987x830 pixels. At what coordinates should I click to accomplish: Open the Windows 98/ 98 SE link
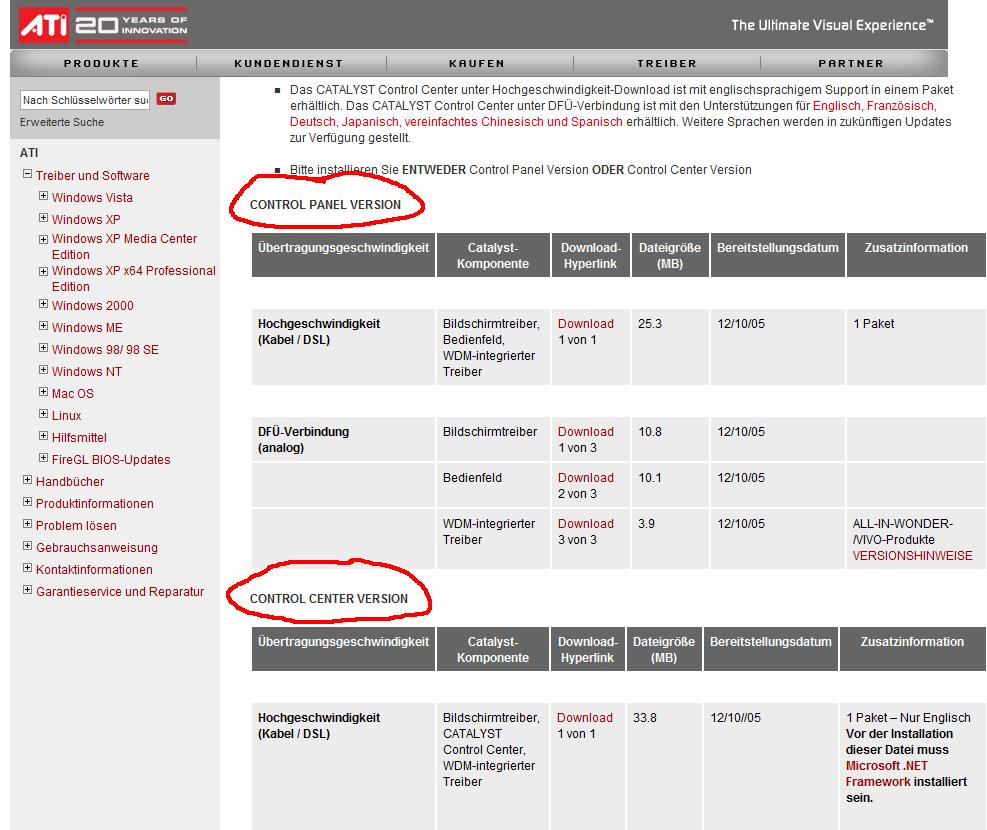[x=105, y=350]
